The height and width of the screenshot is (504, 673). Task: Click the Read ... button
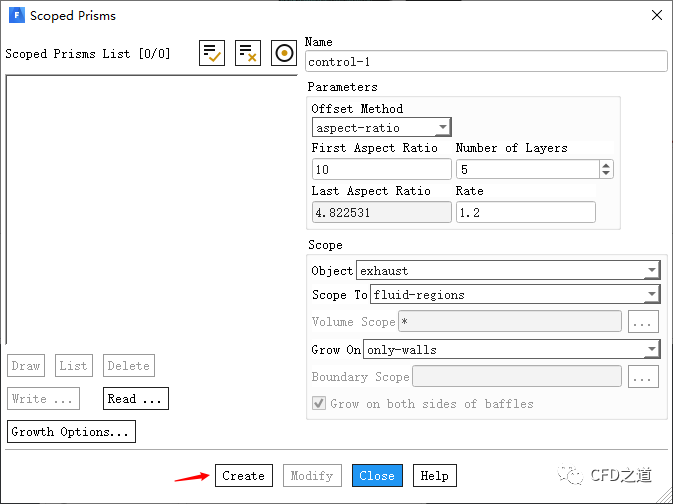(x=136, y=398)
